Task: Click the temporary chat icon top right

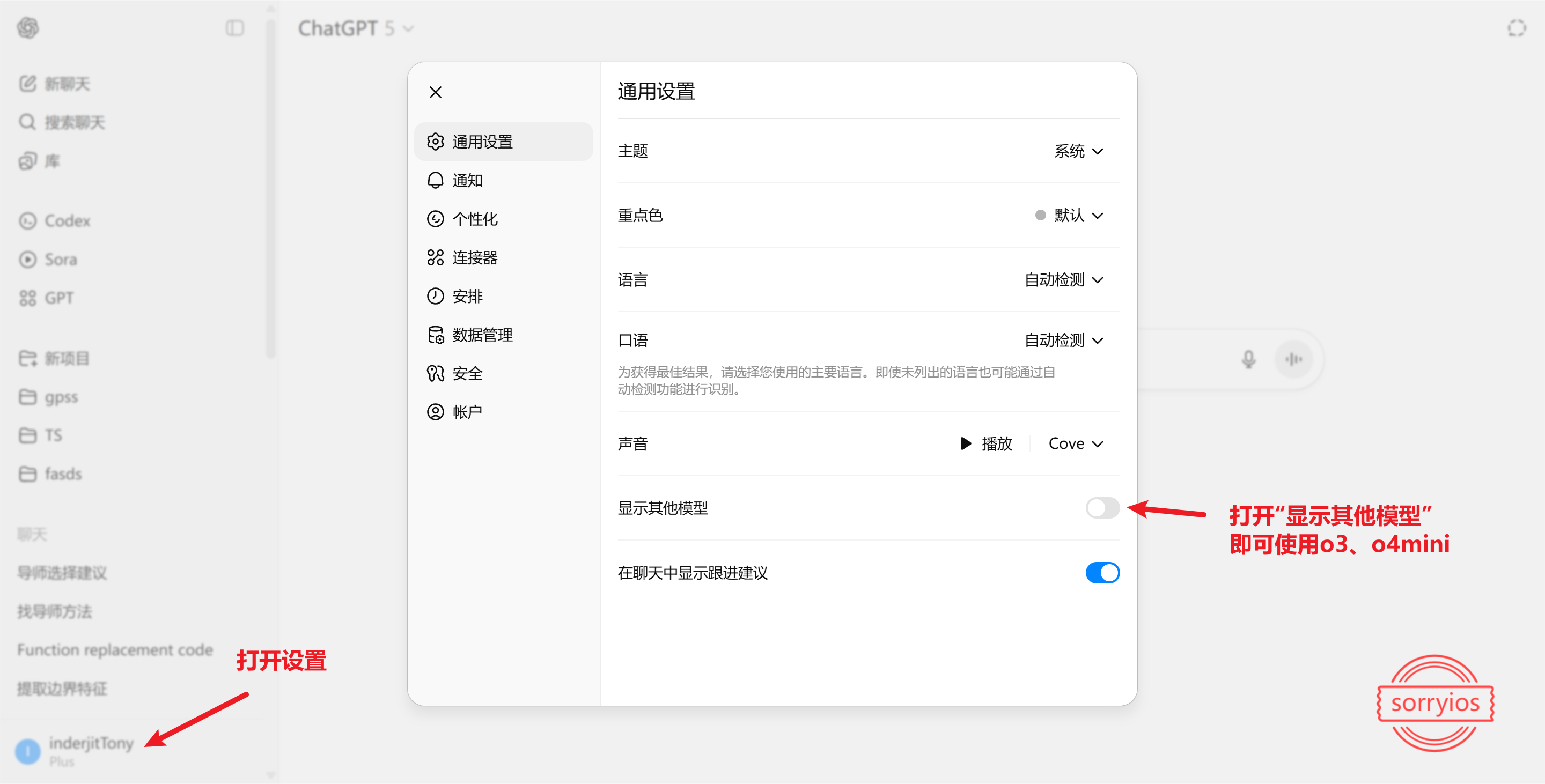Action: [1516, 28]
